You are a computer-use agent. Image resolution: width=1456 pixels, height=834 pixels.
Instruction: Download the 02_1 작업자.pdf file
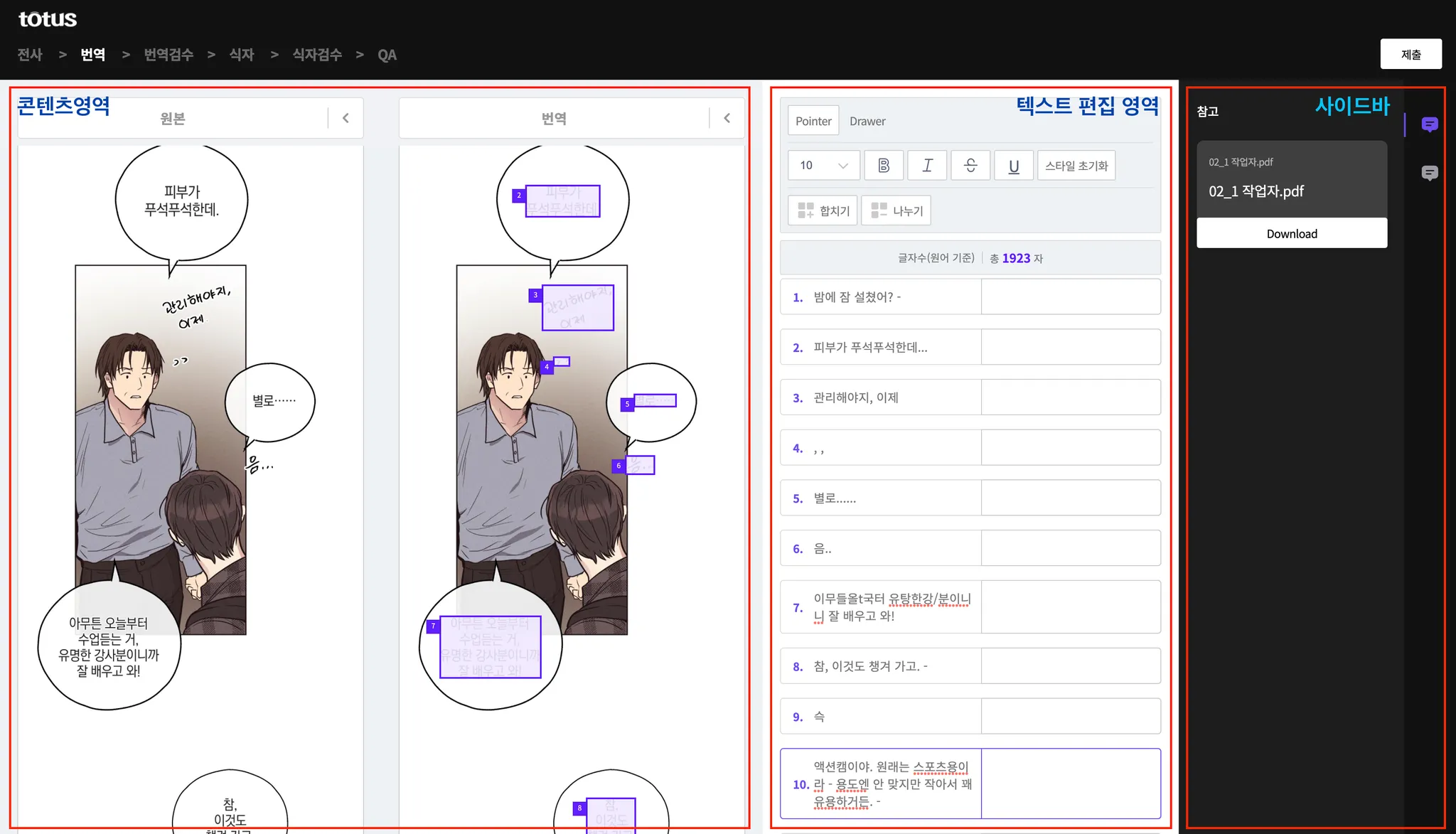(x=1291, y=233)
